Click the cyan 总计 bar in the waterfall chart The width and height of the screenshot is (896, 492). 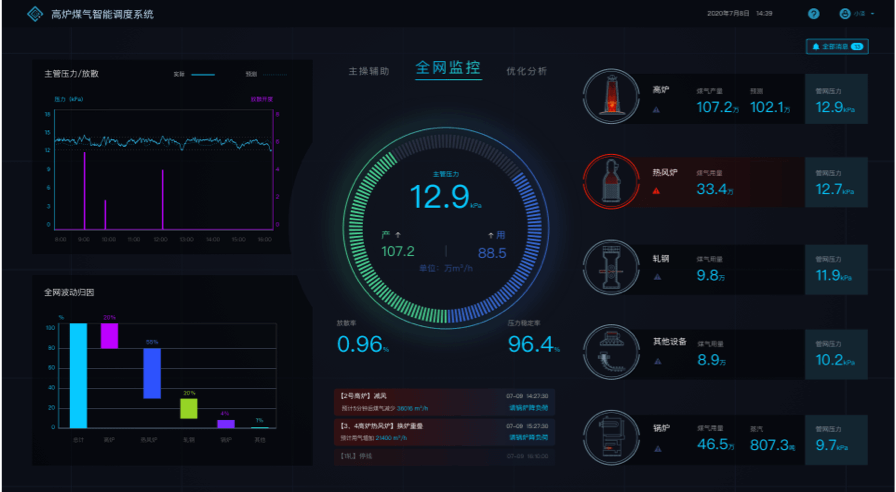coord(76,375)
